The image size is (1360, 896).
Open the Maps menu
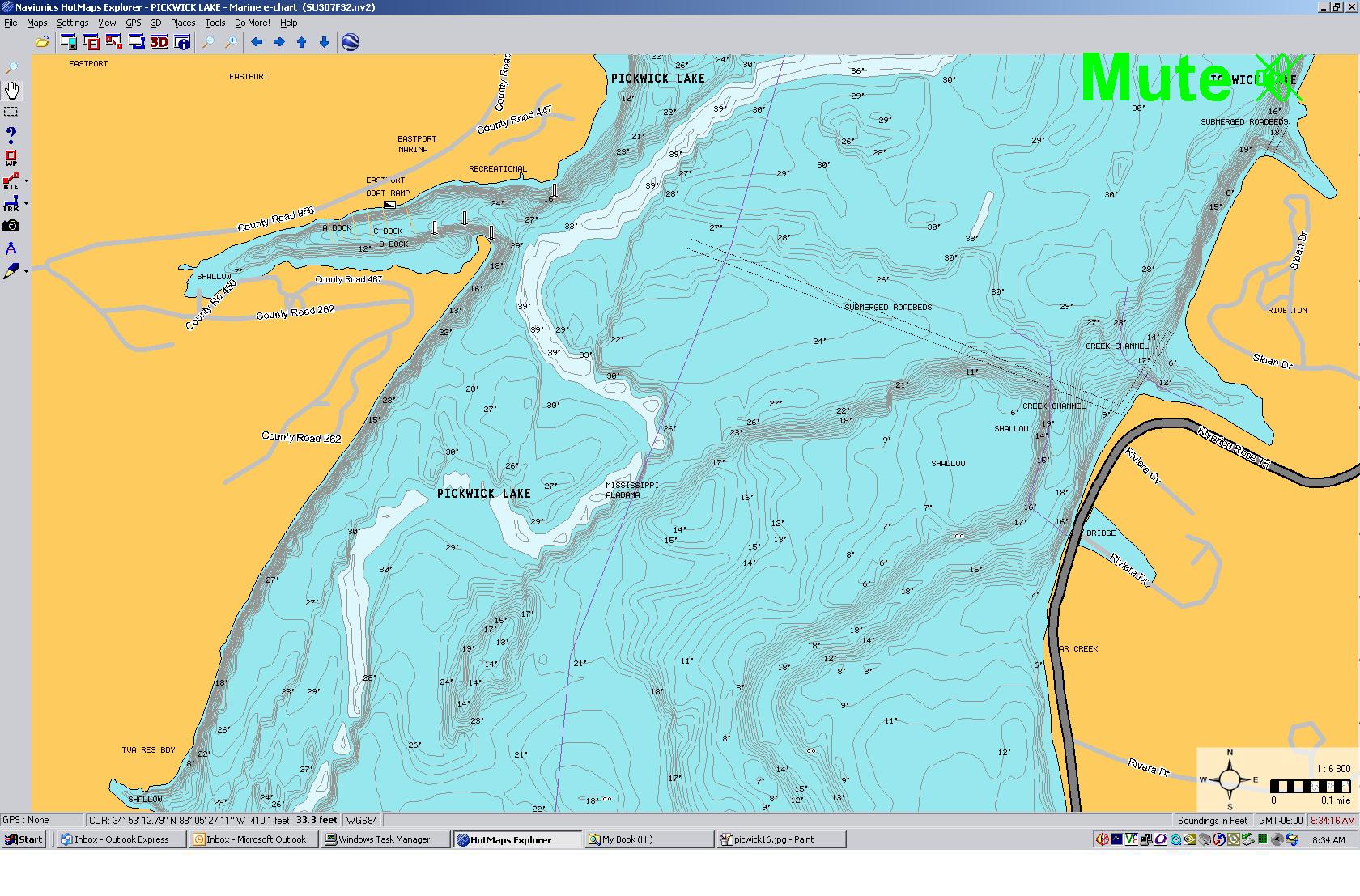(x=37, y=23)
